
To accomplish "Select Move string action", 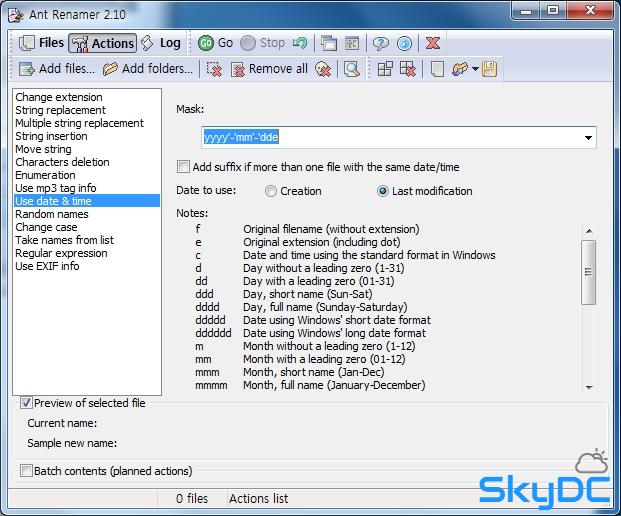I will (87, 149).
